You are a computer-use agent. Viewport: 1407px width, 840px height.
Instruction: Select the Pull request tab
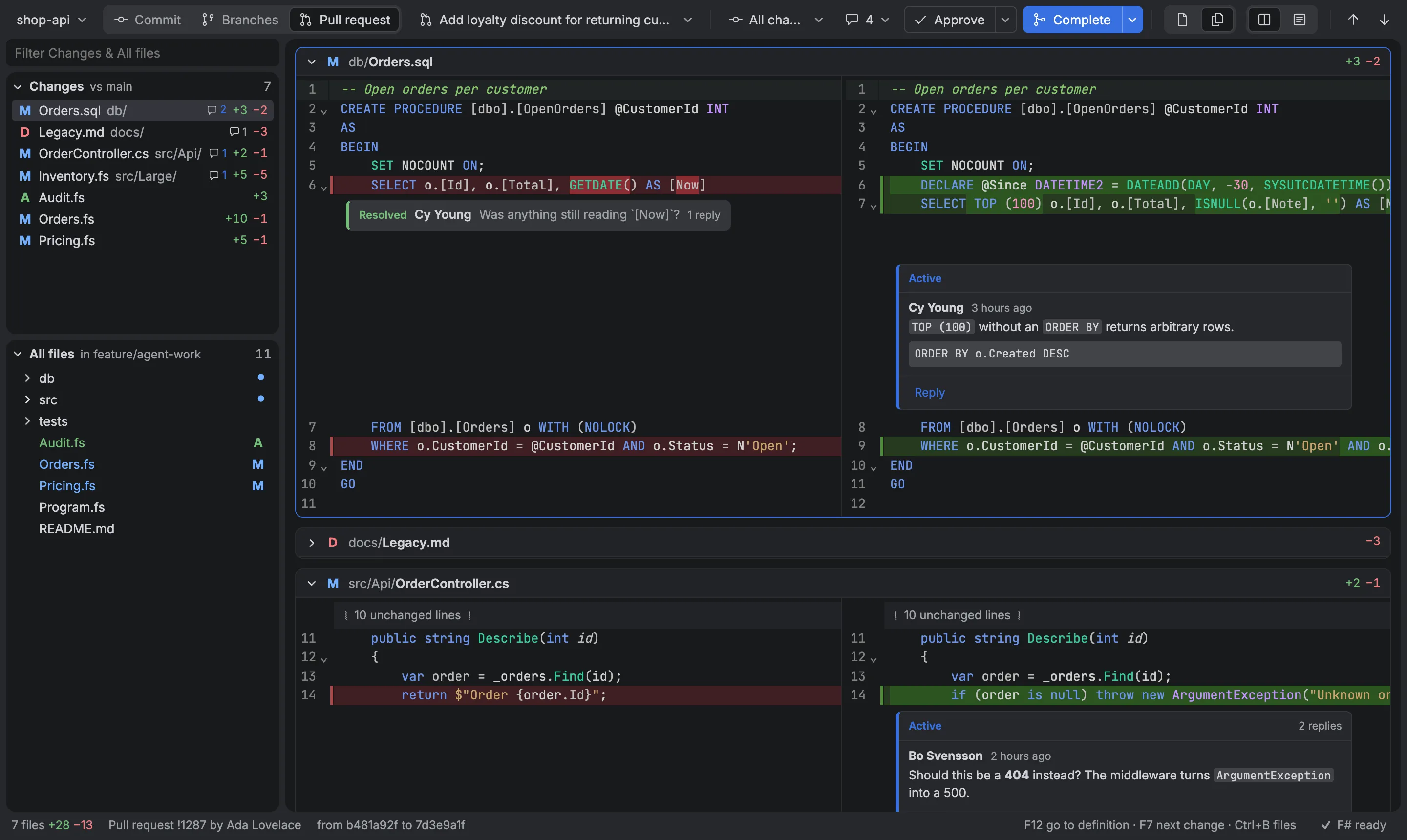pyautogui.click(x=345, y=20)
